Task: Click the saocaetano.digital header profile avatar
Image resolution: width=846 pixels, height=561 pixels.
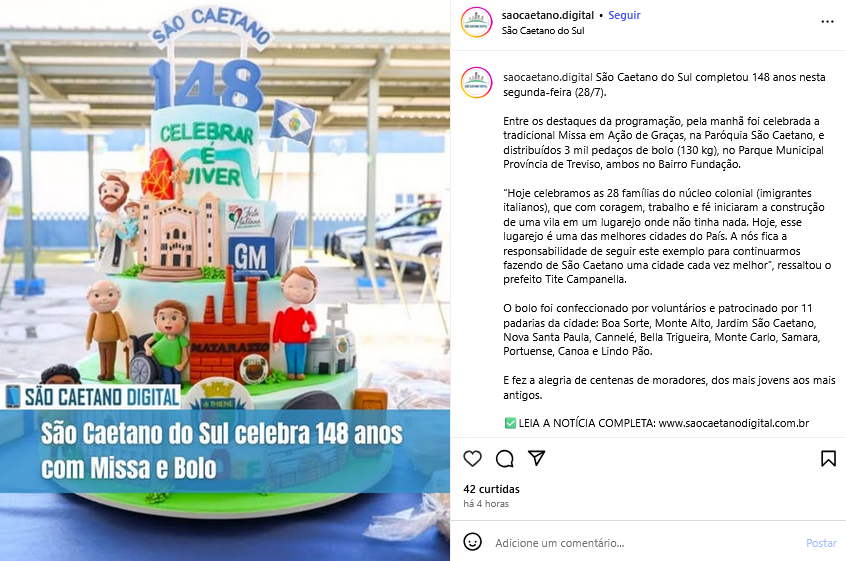Action: (476, 22)
